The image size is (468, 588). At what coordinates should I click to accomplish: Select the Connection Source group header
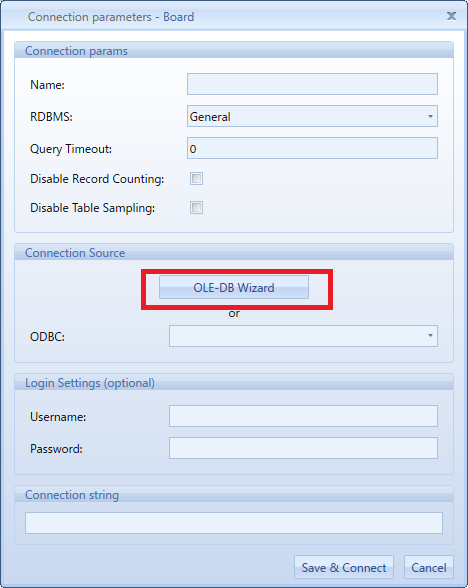pyautogui.click(x=75, y=253)
